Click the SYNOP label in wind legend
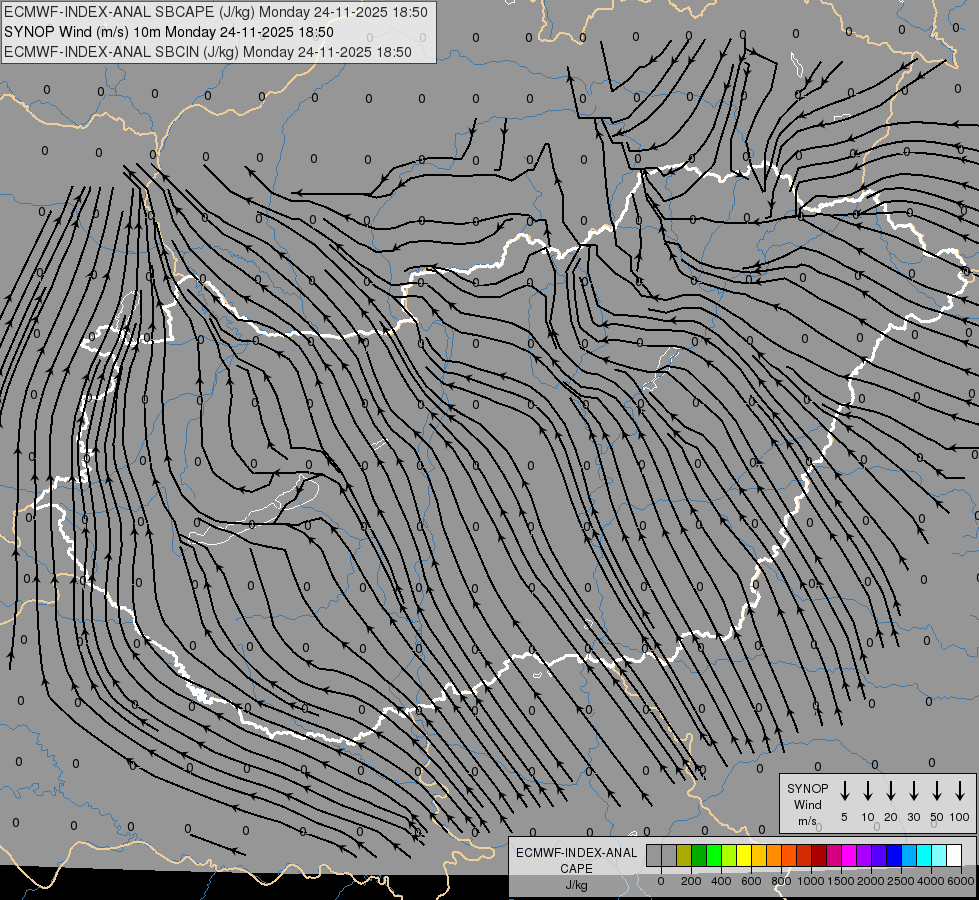 click(x=807, y=789)
